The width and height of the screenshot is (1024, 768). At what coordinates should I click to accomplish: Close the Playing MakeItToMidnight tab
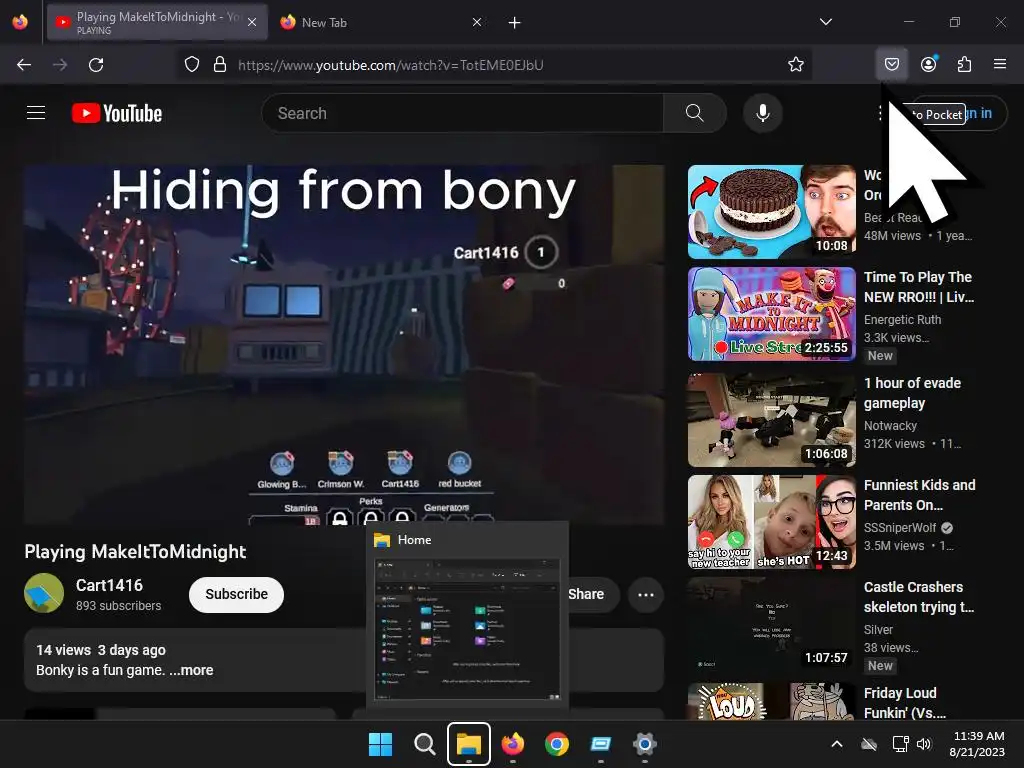click(252, 23)
